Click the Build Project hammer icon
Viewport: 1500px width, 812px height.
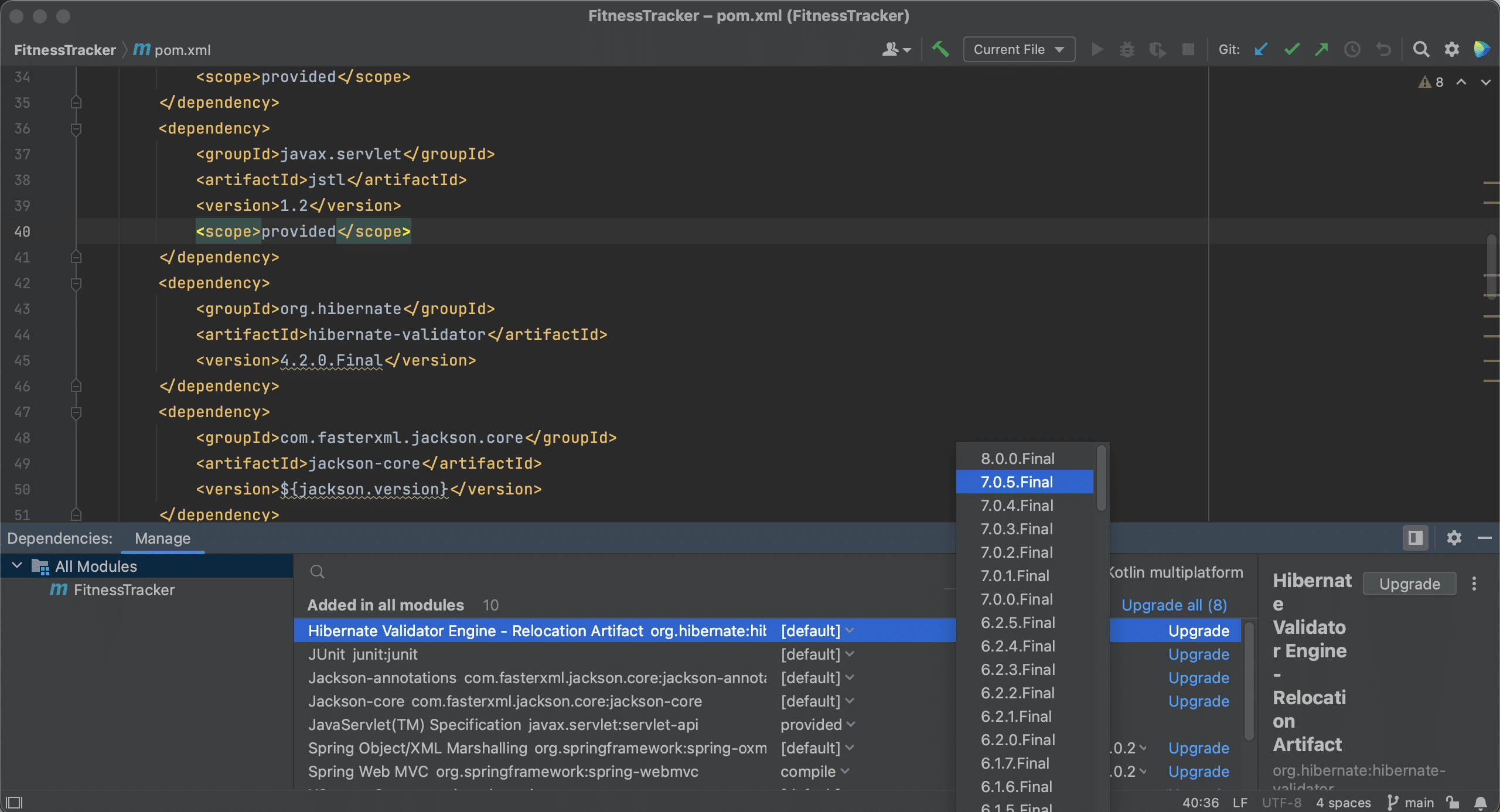click(940, 49)
